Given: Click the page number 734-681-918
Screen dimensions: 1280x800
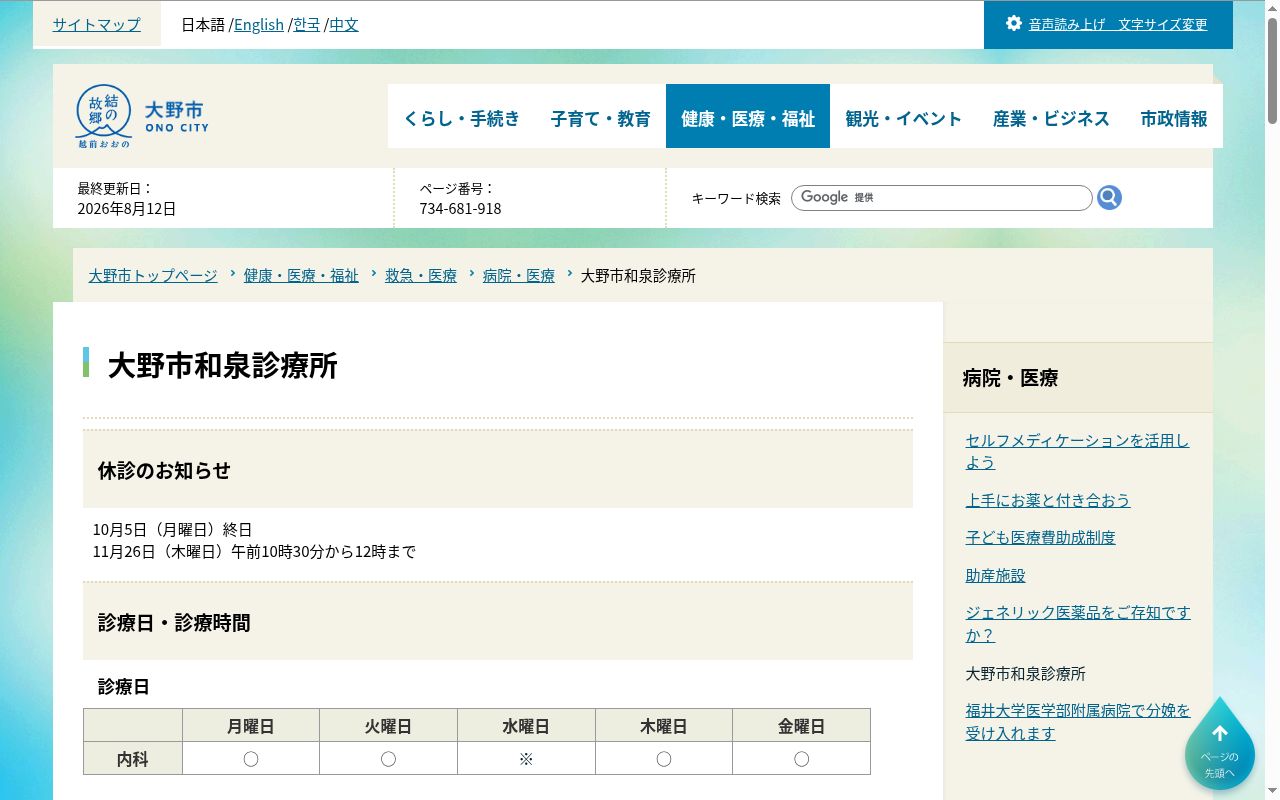Looking at the screenshot, I should tap(460, 209).
